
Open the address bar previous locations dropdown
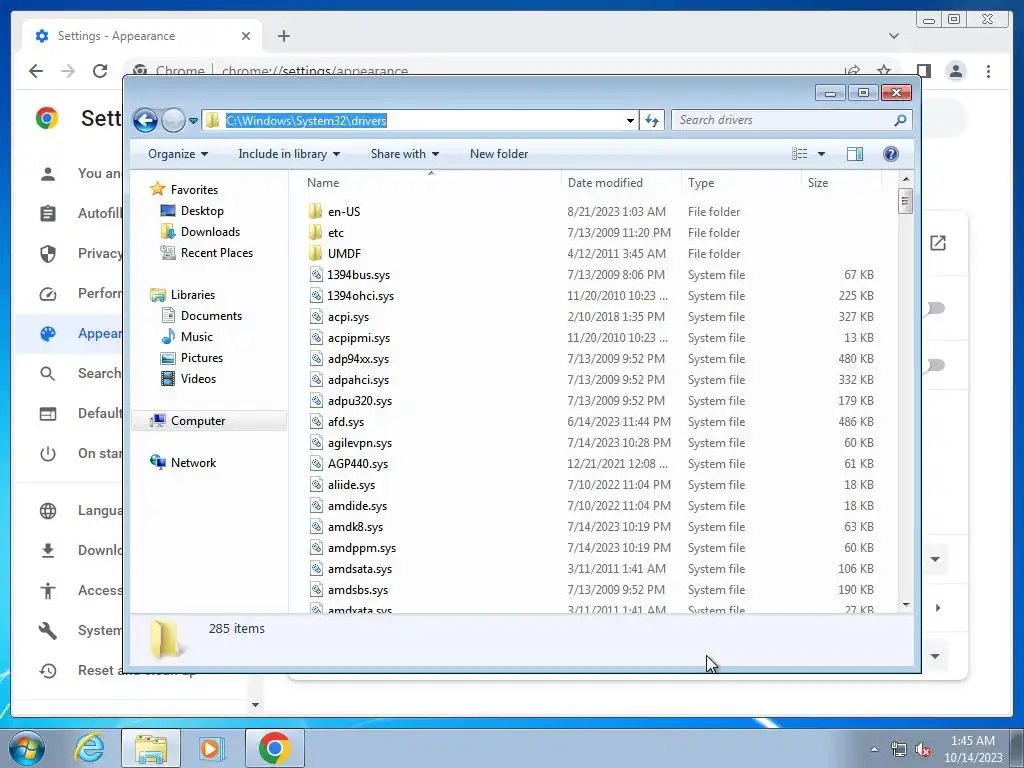click(630, 120)
